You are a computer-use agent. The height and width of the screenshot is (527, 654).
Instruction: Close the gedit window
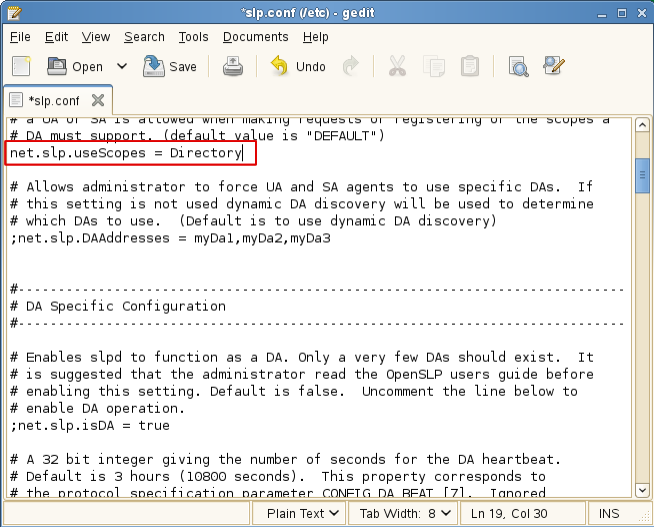tap(642, 13)
